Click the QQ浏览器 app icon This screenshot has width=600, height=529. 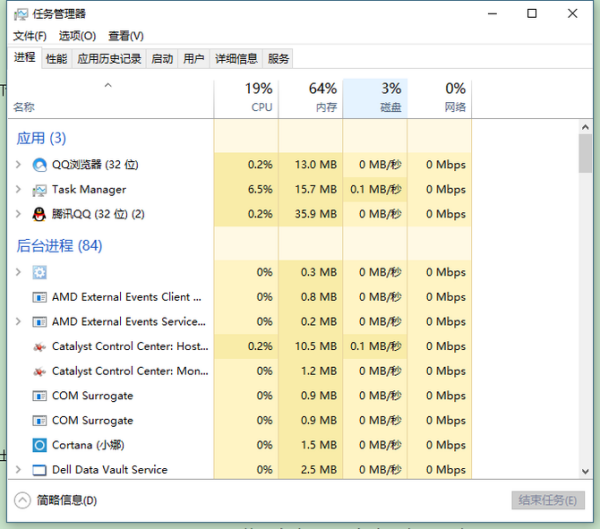point(40,165)
